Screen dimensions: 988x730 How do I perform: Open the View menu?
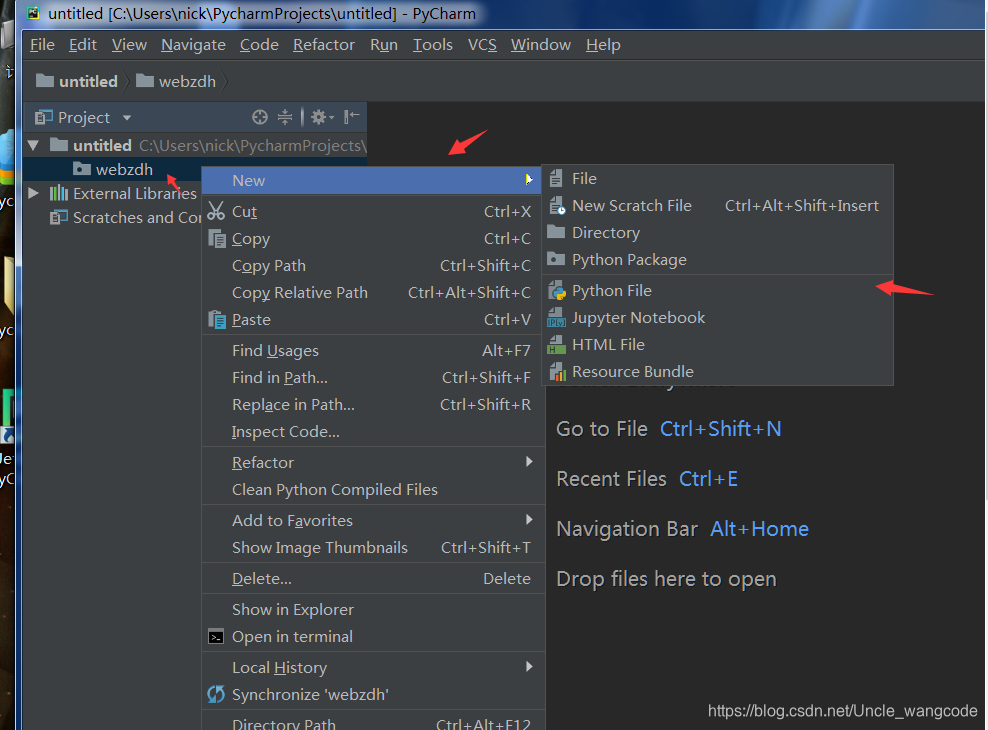[129, 45]
